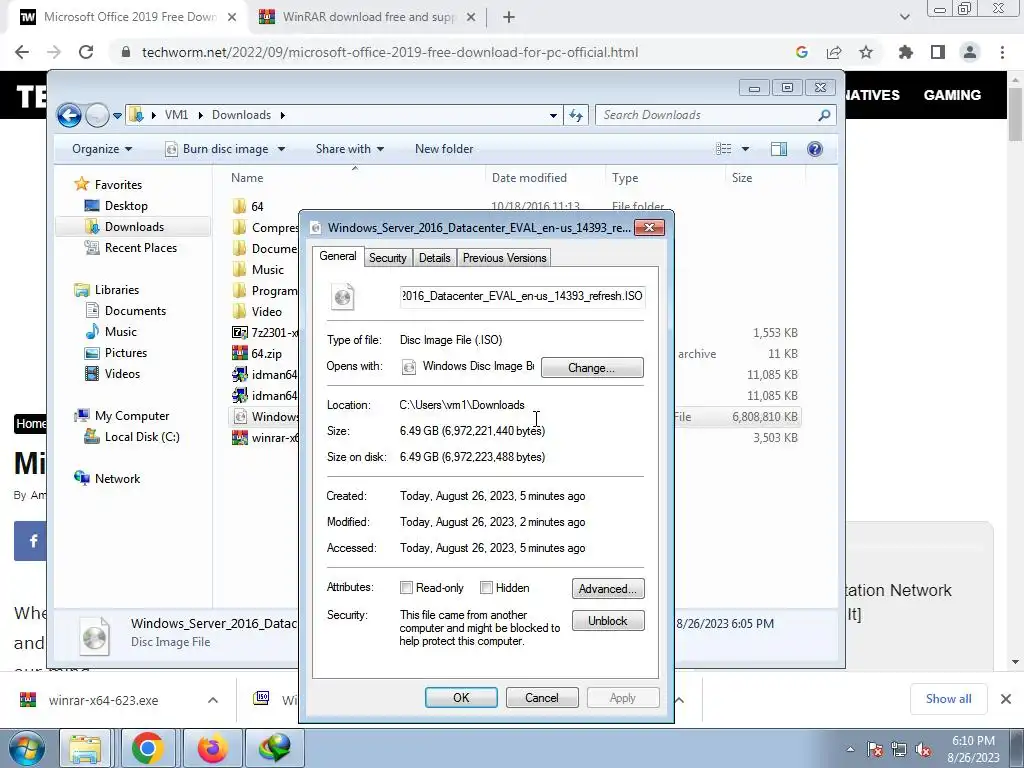The width and height of the screenshot is (1024, 768).
Task: Open Advanced... attributes button
Action: click(608, 589)
